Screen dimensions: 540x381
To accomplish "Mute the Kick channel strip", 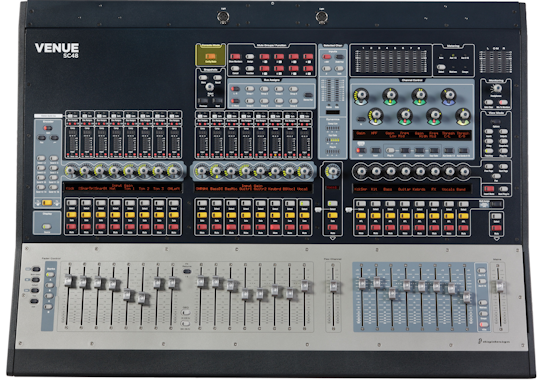I will coord(71,227).
